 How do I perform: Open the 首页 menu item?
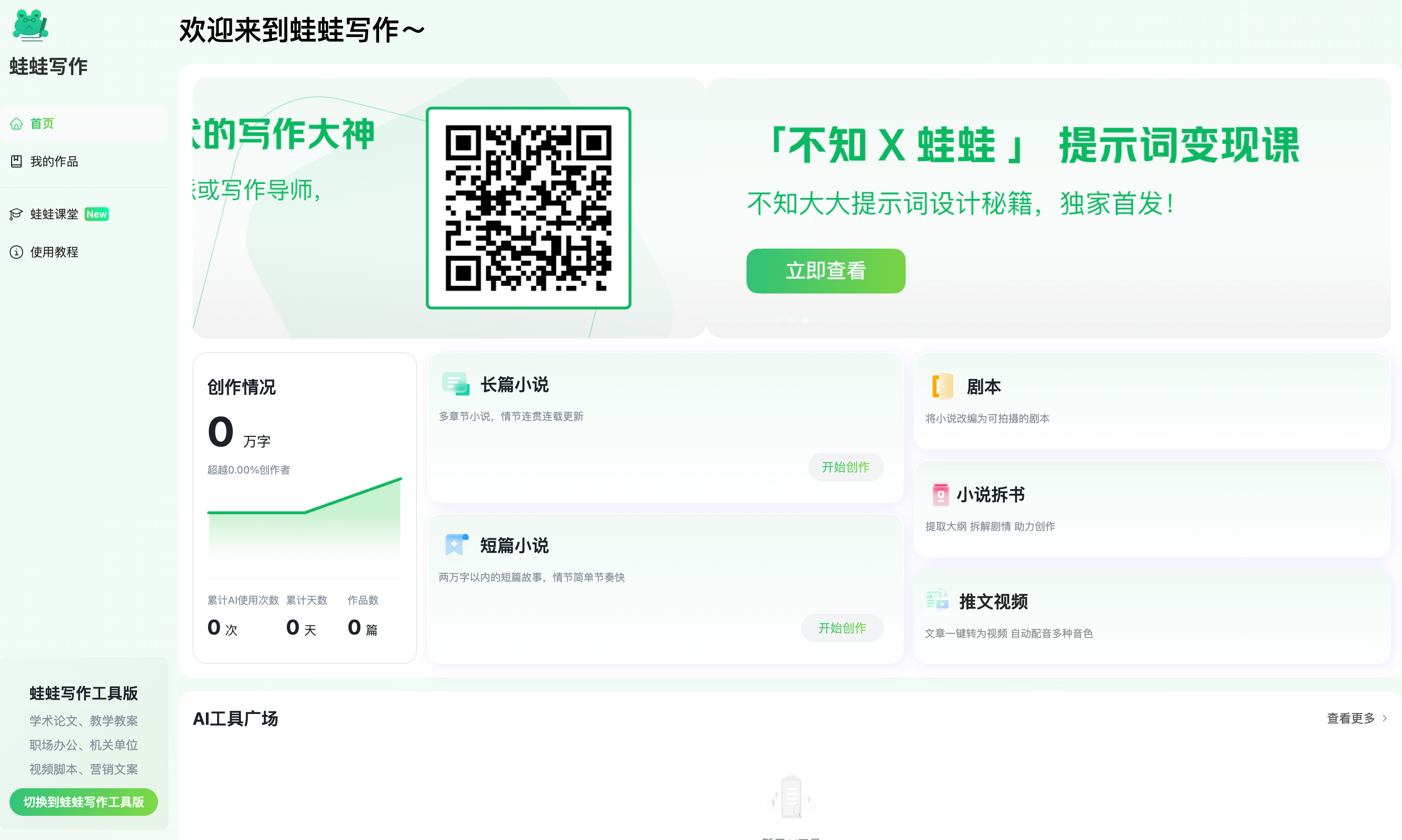pos(84,123)
